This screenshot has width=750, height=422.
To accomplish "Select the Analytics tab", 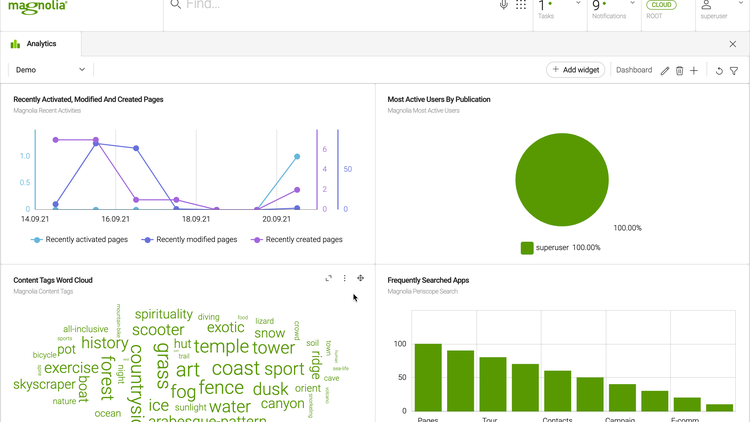I will (41, 44).
